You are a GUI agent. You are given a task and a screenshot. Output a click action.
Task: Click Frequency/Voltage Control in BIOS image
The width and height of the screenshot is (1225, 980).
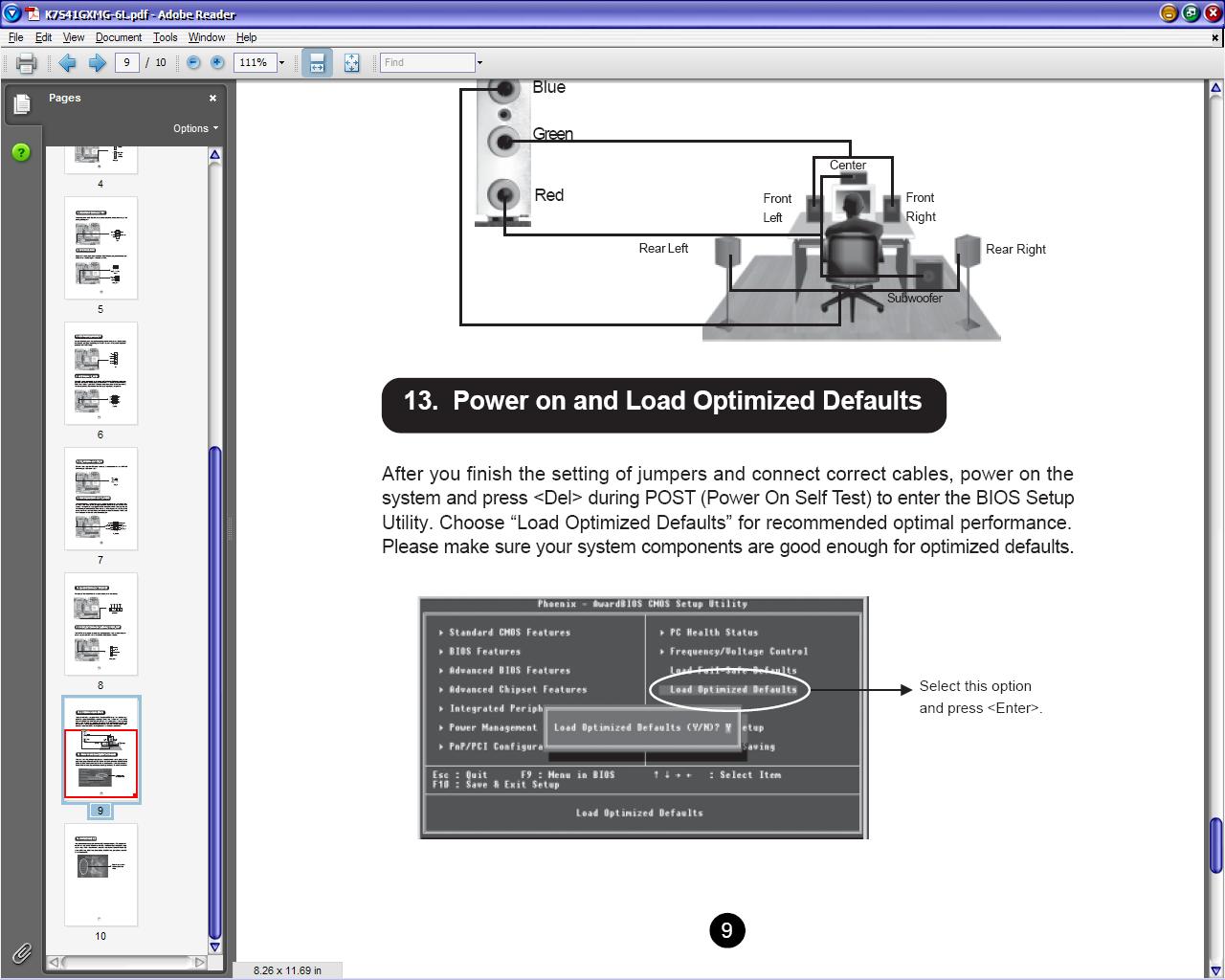pyautogui.click(x=738, y=652)
